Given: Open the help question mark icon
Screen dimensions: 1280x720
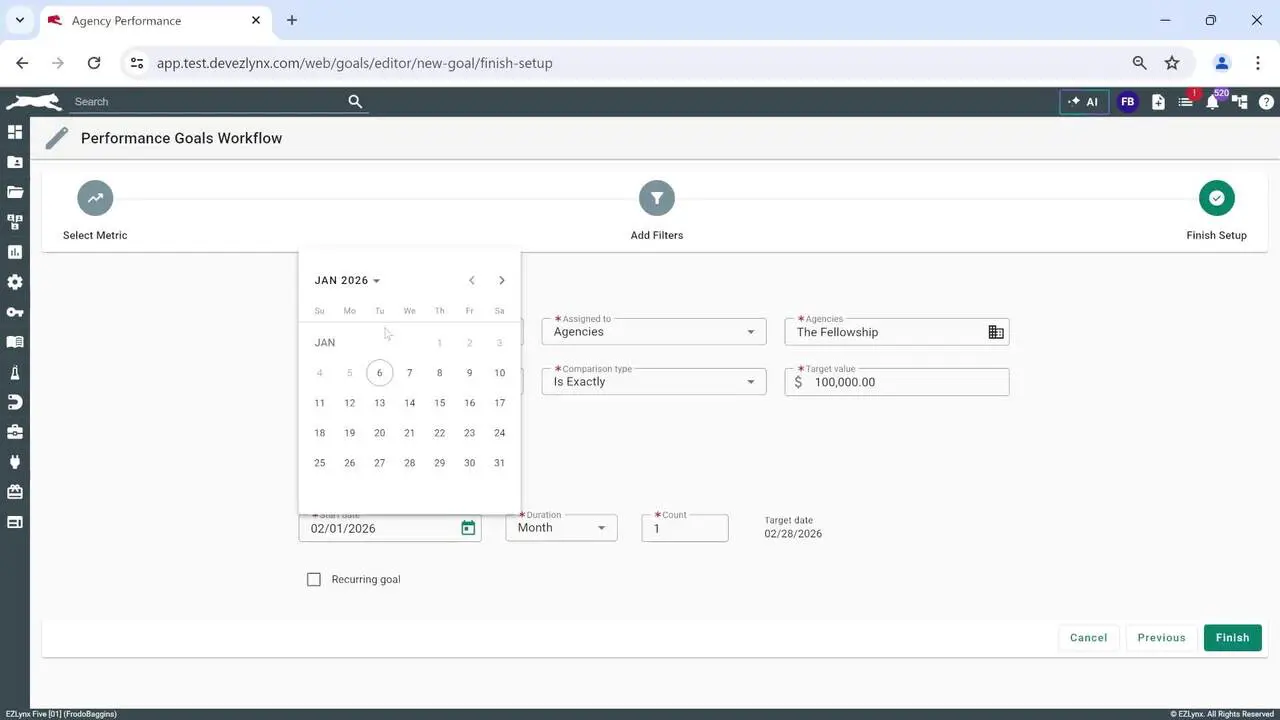Looking at the screenshot, I should point(1266,102).
